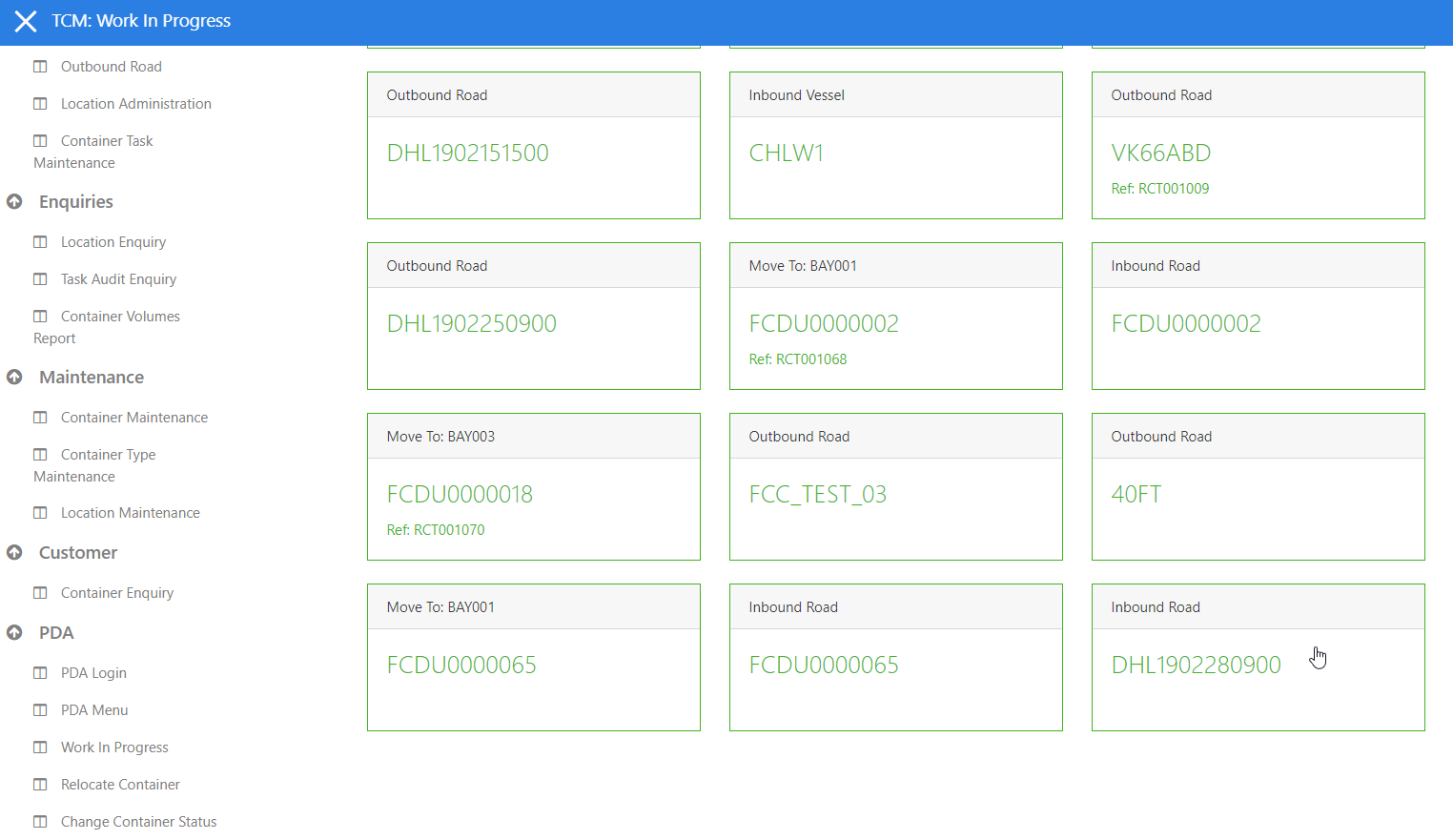Click the icon beside Container Enquiry

pos(40,593)
